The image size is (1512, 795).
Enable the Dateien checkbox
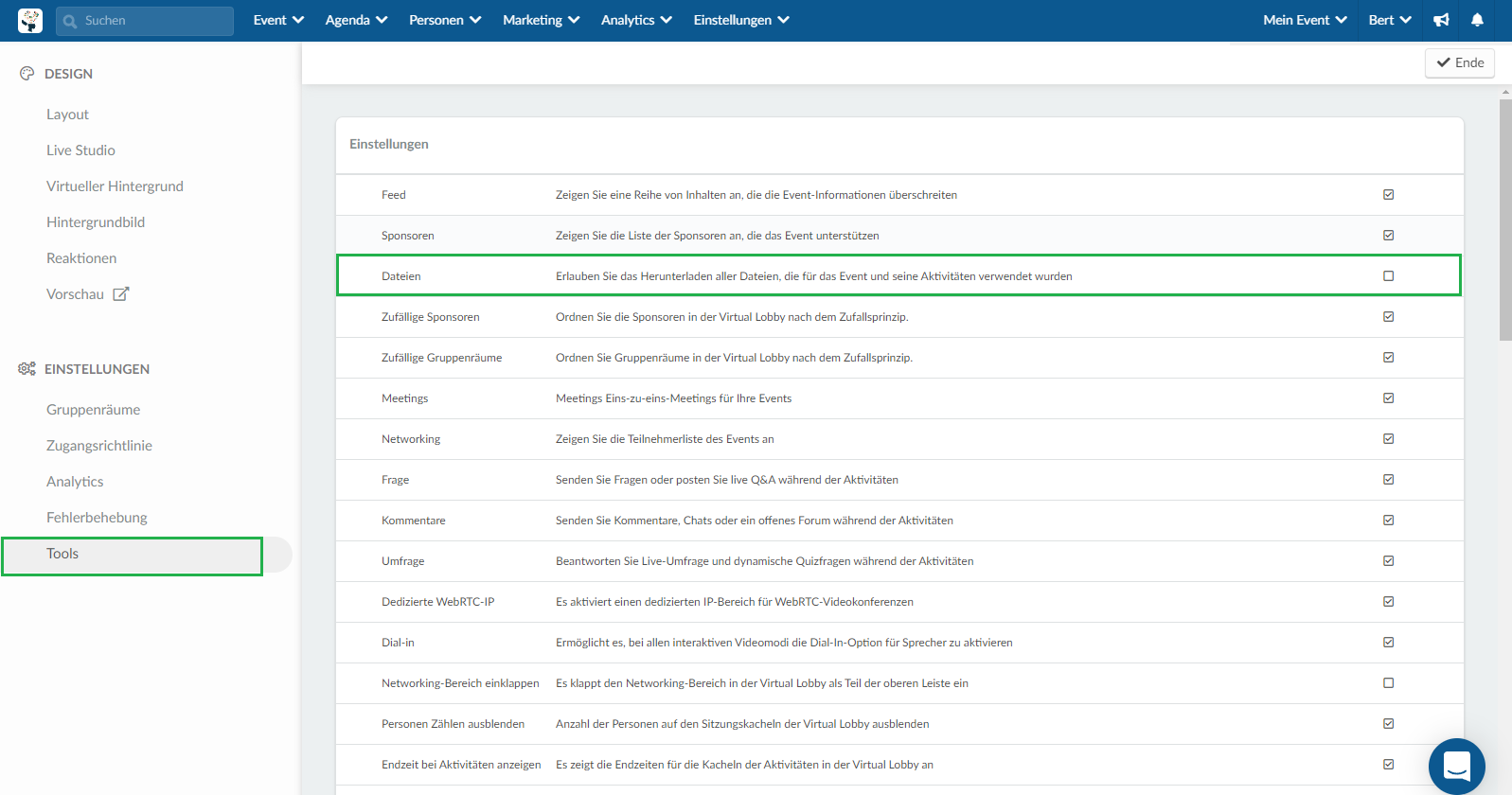coord(1388,276)
